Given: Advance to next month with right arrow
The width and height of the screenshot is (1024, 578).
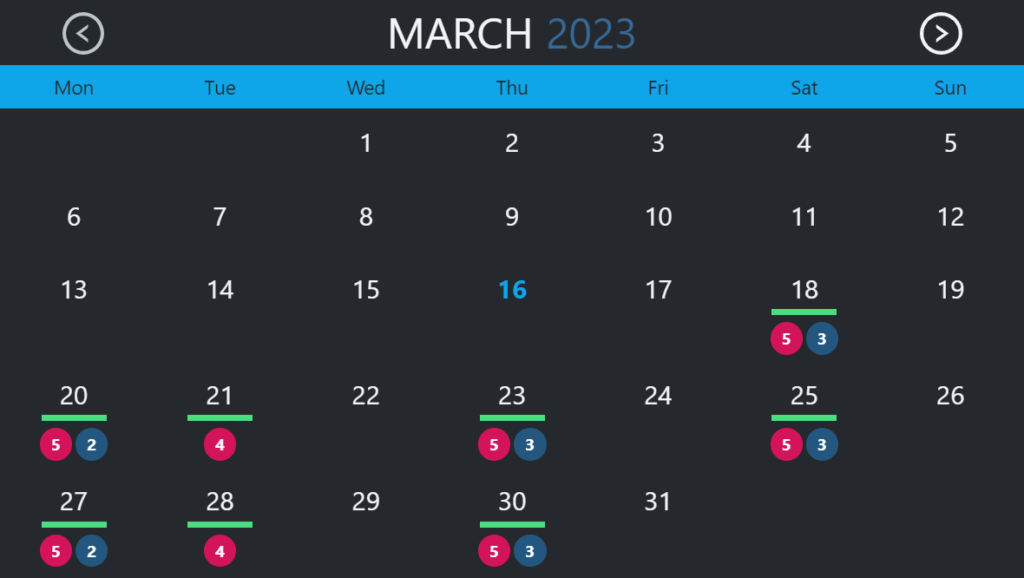Looking at the screenshot, I should click(940, 34).
